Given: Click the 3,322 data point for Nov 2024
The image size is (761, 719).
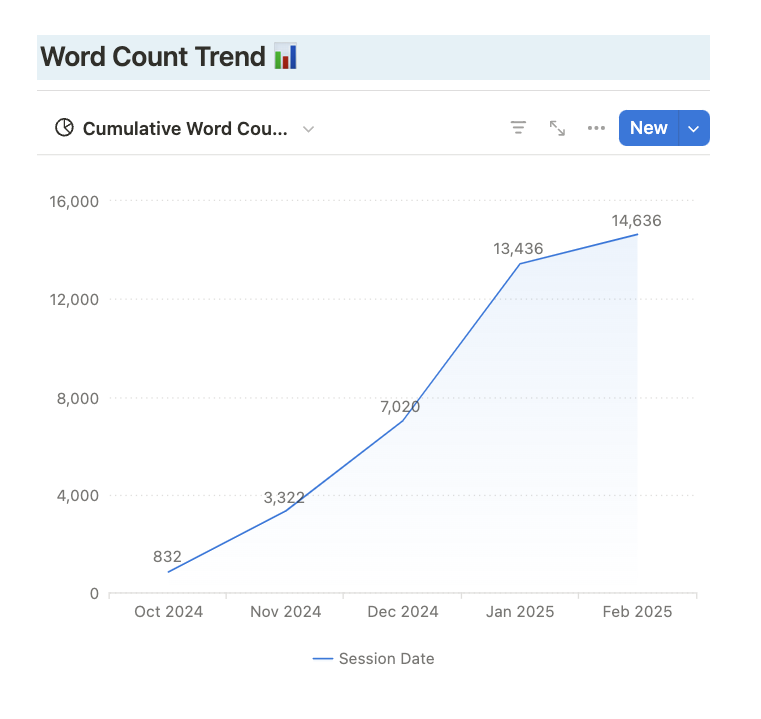Looking at the screenshot, I should [285, 511].
